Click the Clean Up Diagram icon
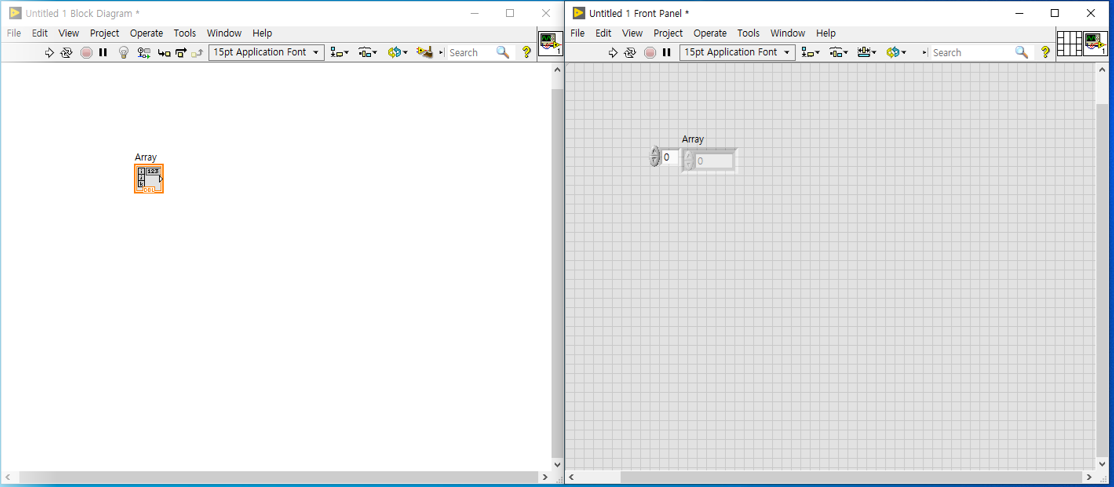The height and width of the screenshot is (487, 1114). tap(424, 53)
